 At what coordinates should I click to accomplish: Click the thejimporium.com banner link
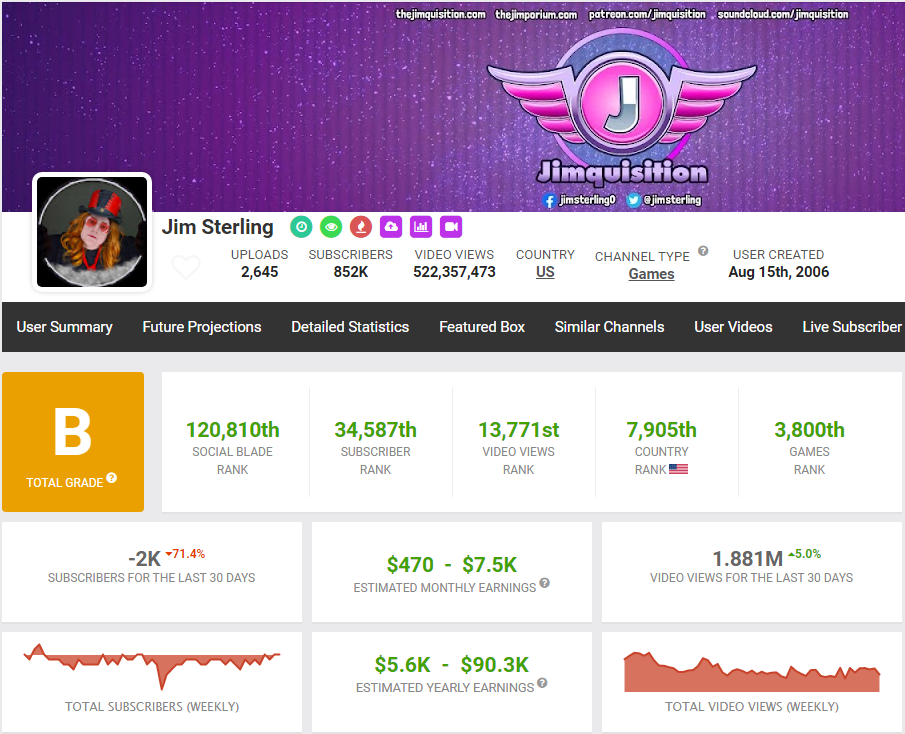(536, 14)
